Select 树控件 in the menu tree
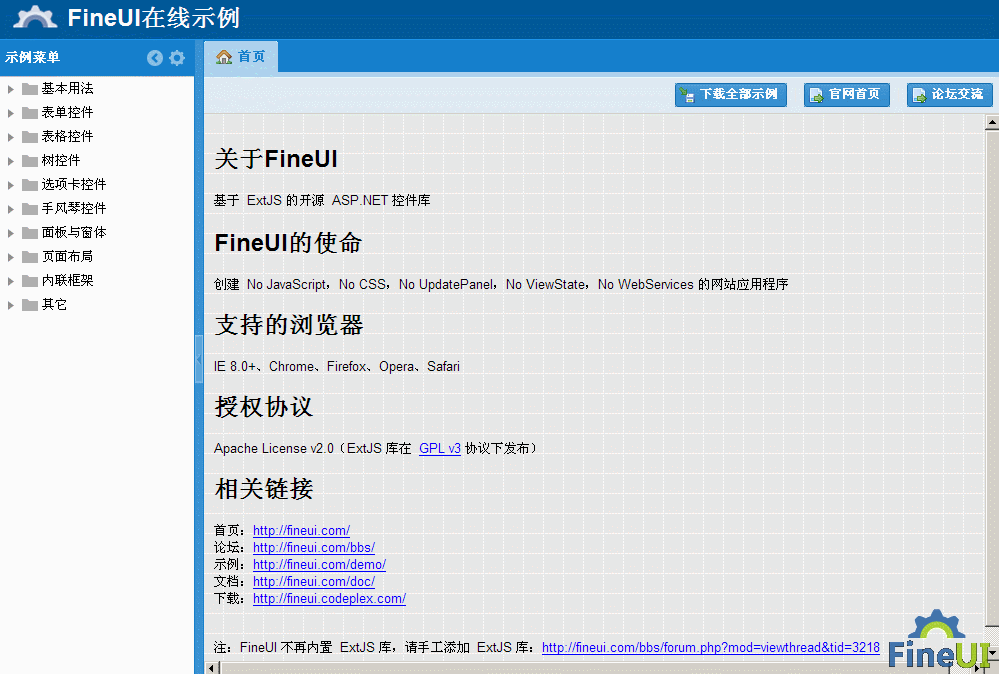This screenshot has height=674, width=999. [x=61, y=160]
